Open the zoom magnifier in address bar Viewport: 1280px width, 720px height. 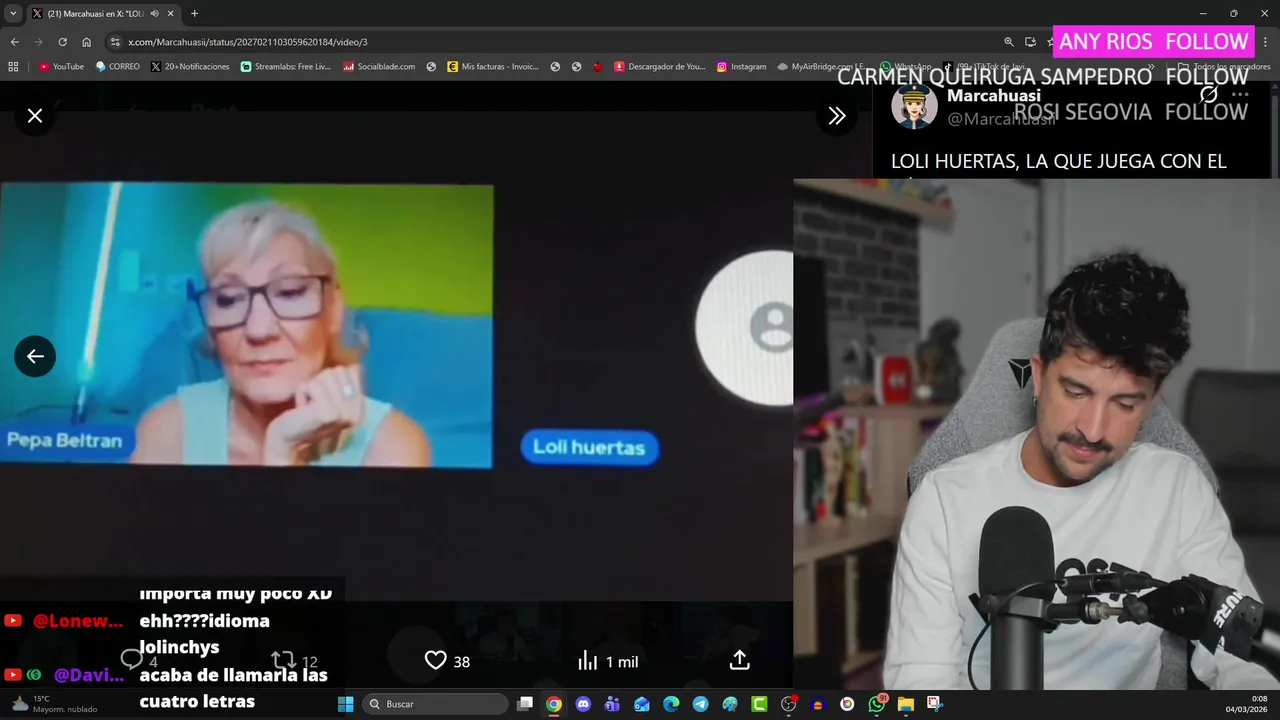click(x=1009, y=42)
